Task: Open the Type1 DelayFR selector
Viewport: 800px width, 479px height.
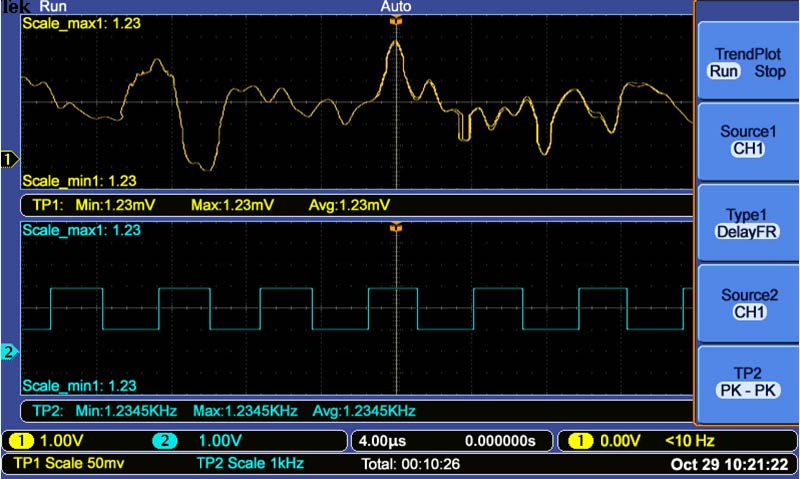Action: pos(747,222)
